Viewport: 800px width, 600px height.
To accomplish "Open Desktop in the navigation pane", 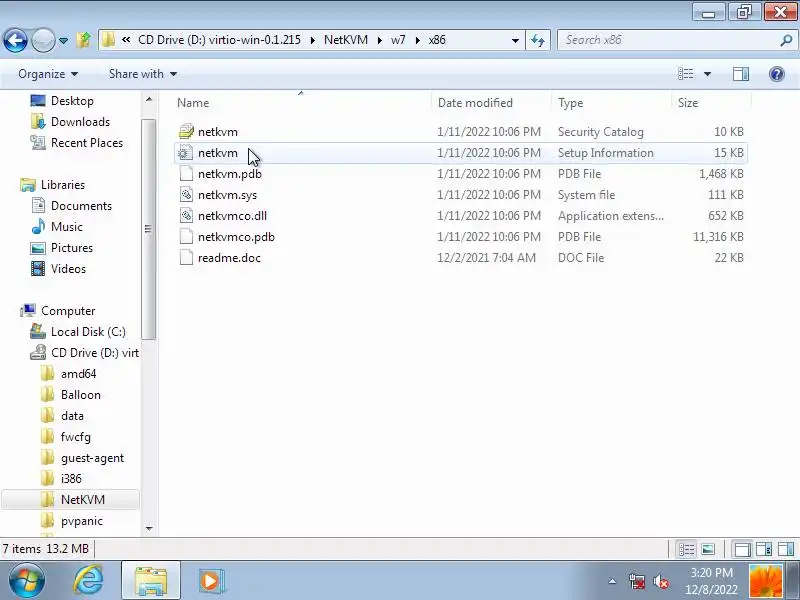I will [x=72, y=101].
